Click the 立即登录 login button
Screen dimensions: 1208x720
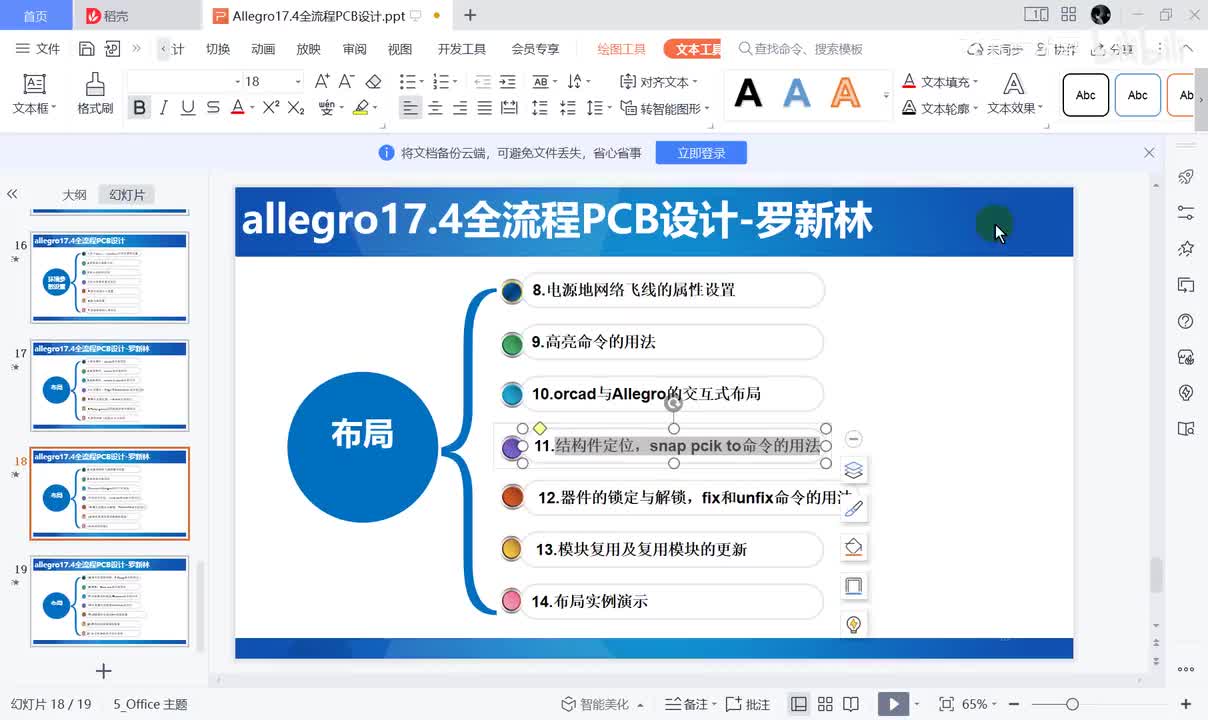point(701,153)
